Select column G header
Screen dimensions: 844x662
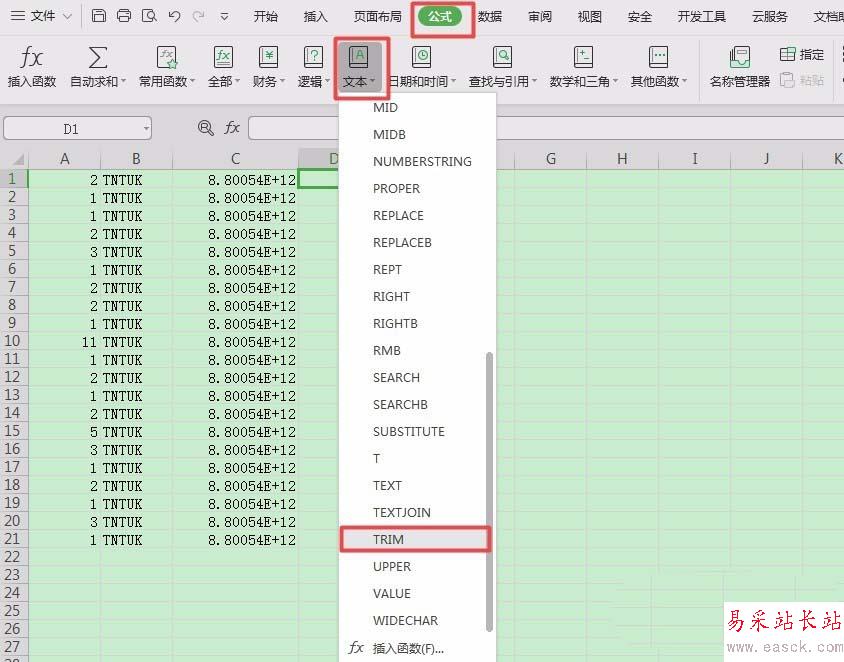click(550, 159)
